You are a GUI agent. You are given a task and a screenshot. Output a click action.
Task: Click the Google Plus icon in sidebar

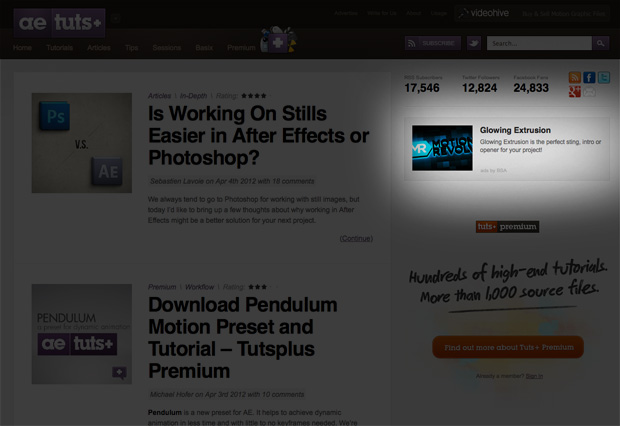click(575, 92)
